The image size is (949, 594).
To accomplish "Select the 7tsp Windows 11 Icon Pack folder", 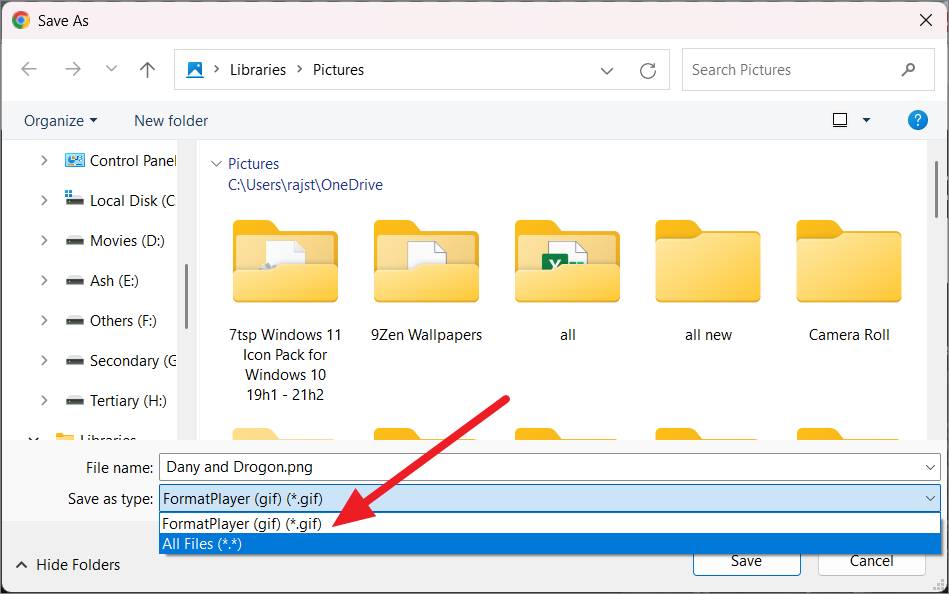I will [285, 311].
